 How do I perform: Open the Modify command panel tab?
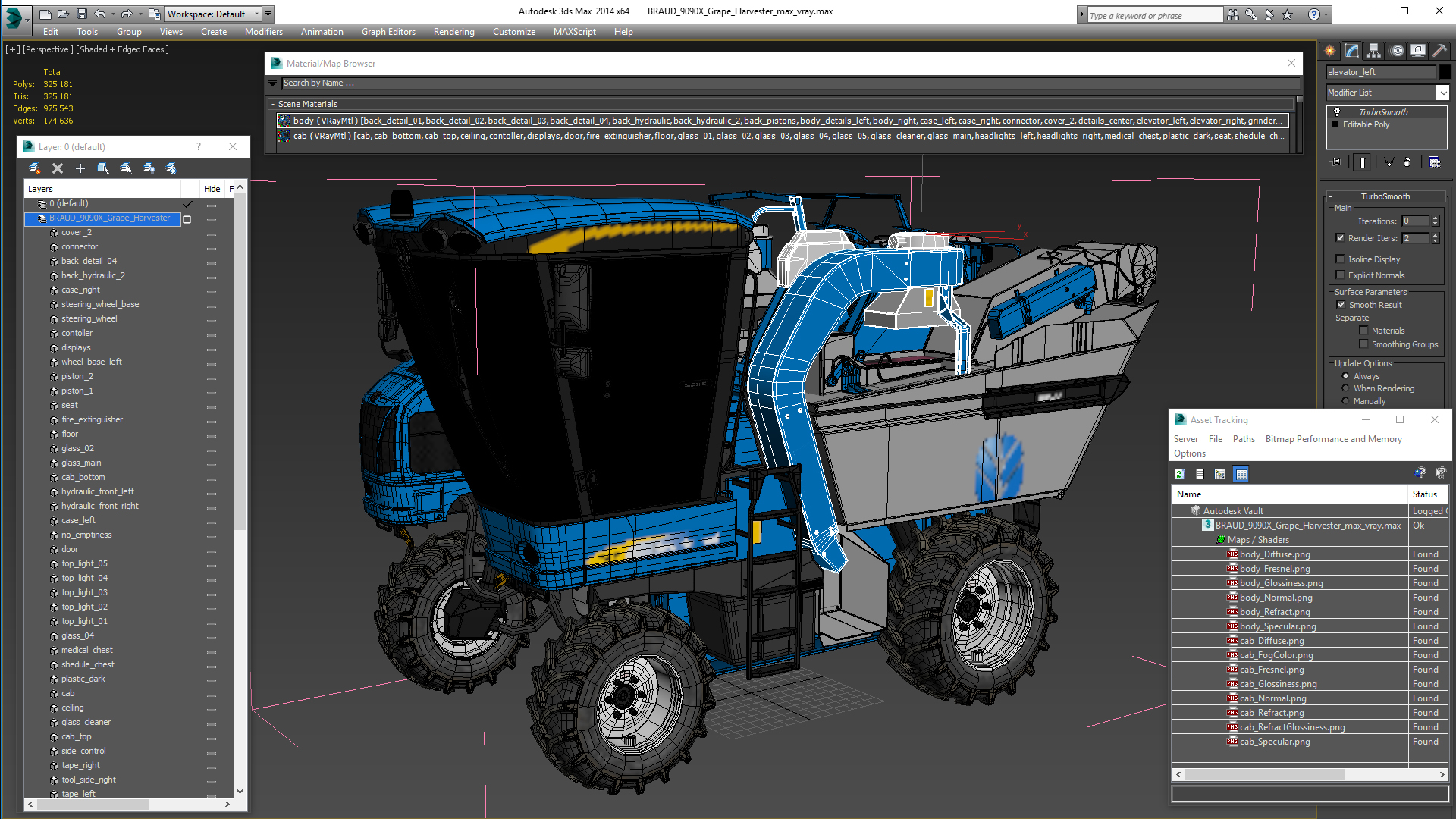coord(1352,51)
